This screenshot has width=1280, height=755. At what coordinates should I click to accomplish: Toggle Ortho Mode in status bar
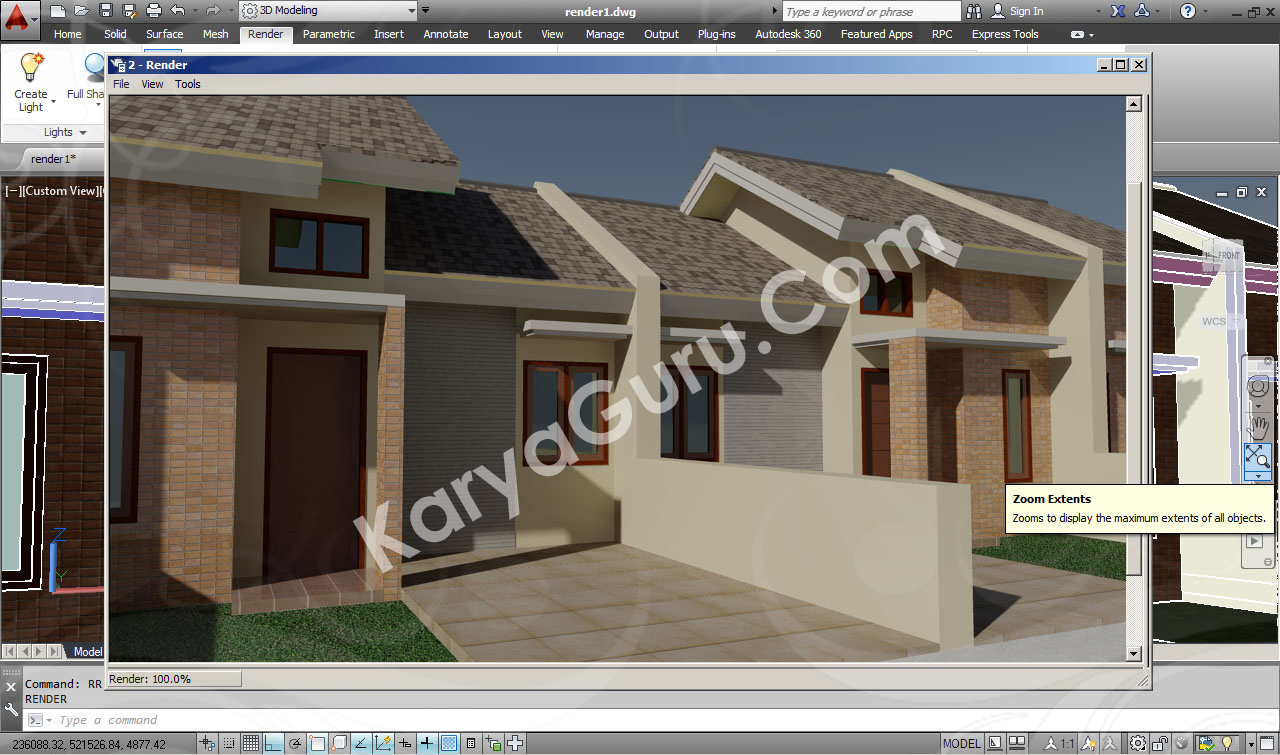[273, 743]
